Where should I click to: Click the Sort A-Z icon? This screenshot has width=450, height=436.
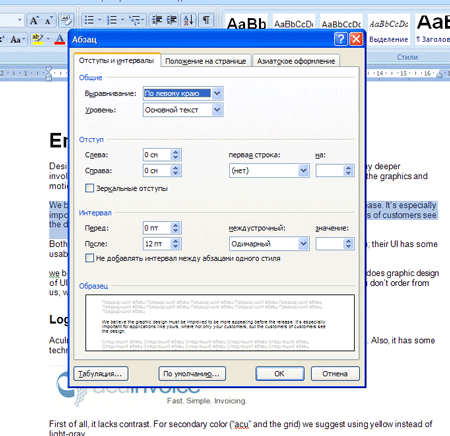(189, 20)
